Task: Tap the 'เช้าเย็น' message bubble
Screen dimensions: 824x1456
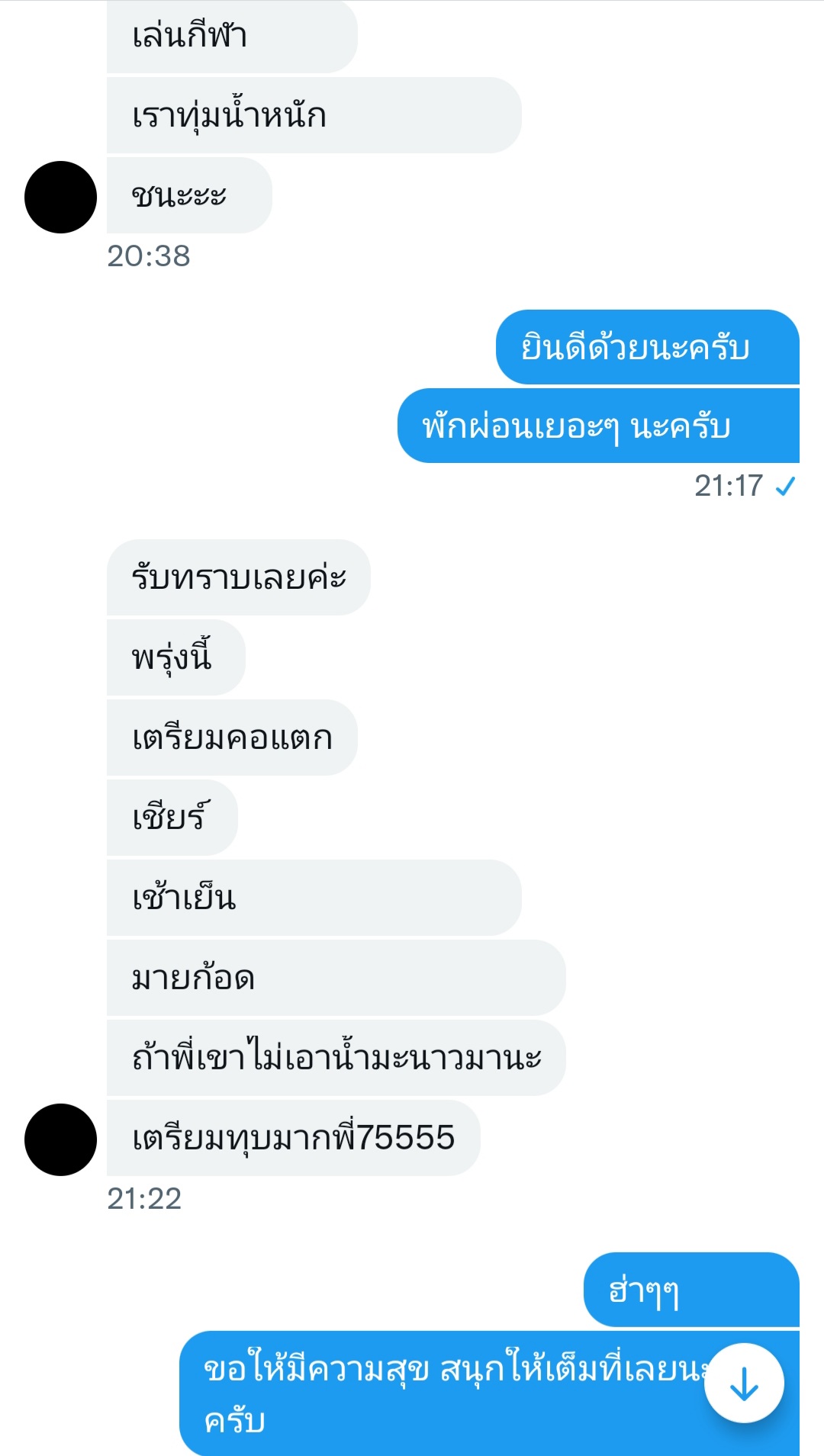Action: 314,898
